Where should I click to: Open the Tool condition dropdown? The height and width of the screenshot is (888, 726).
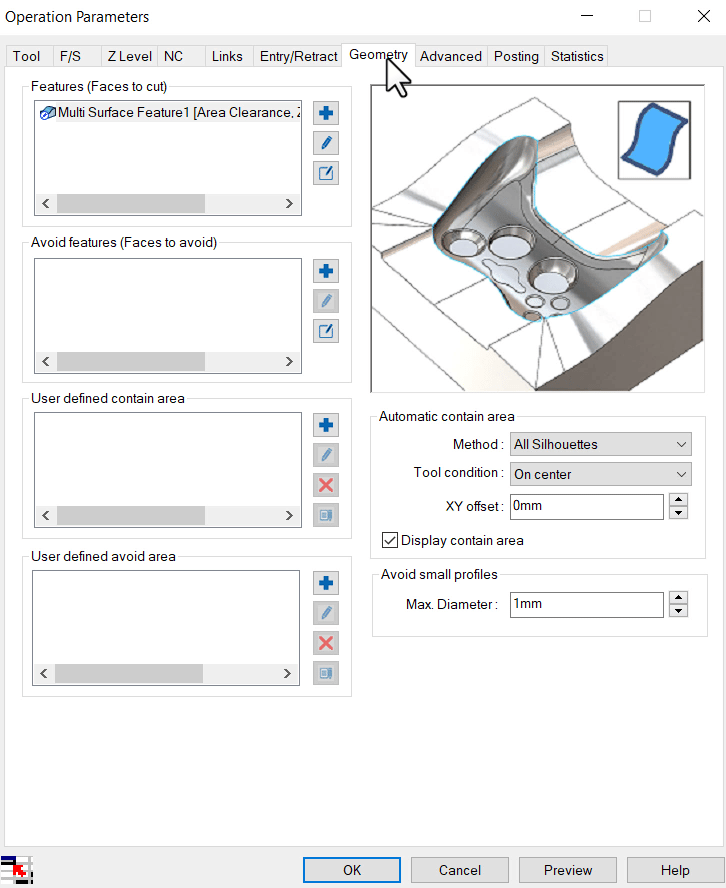(x=600, y=474)
